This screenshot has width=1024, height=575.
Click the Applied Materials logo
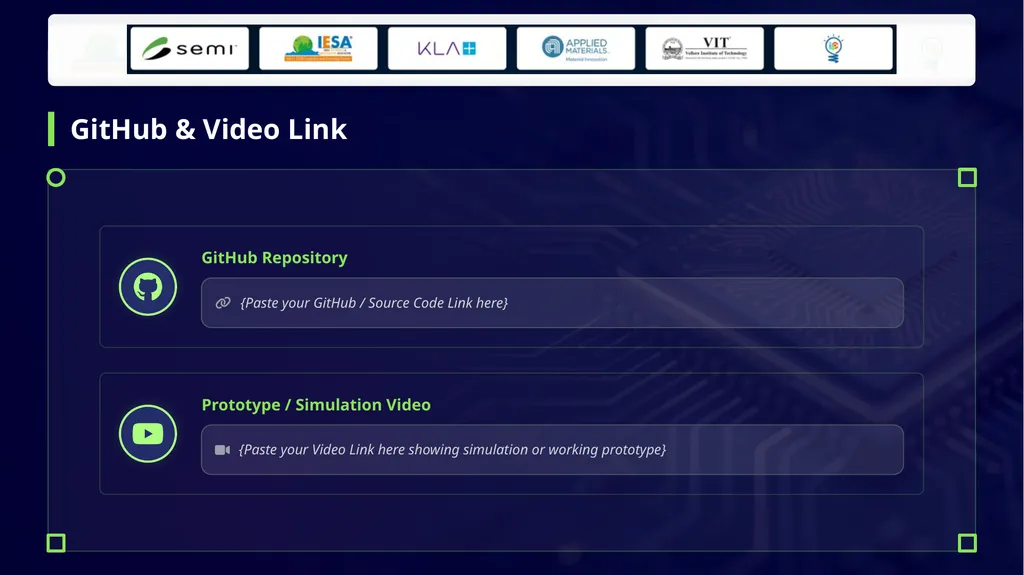click(x=575, y=48)
